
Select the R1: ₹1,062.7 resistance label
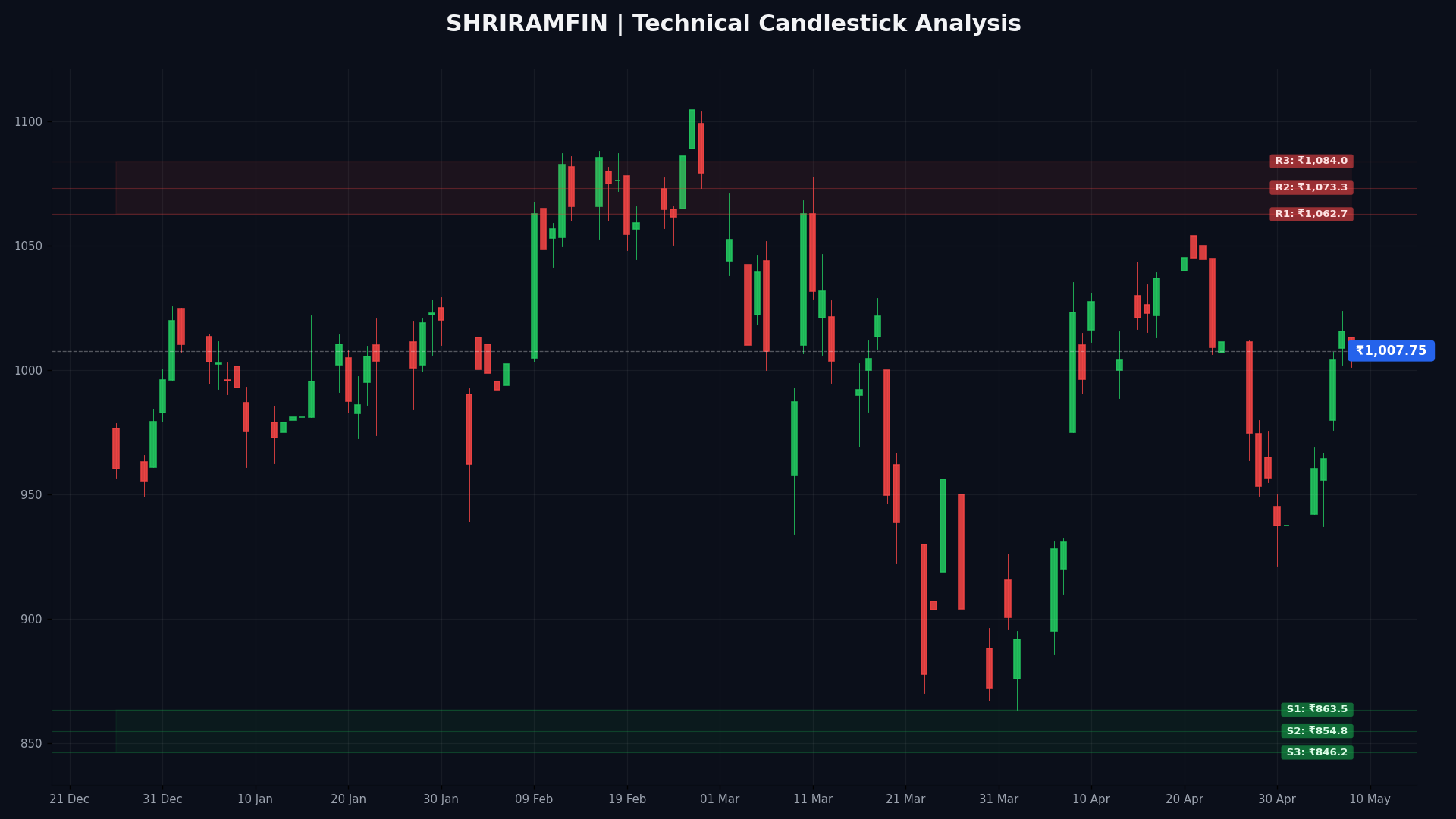pyautogui.click(x=1311, y=215)
